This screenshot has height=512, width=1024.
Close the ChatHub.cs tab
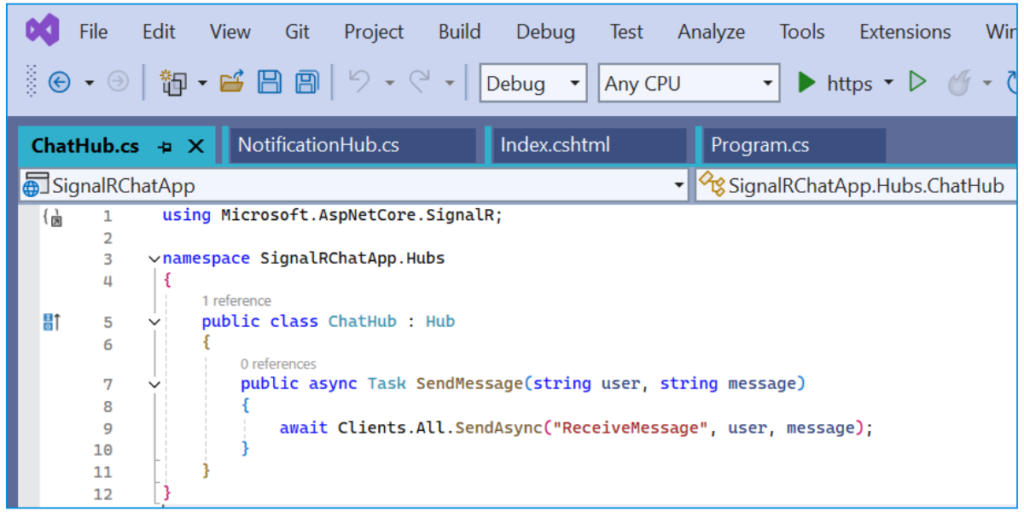click(196, 146)
